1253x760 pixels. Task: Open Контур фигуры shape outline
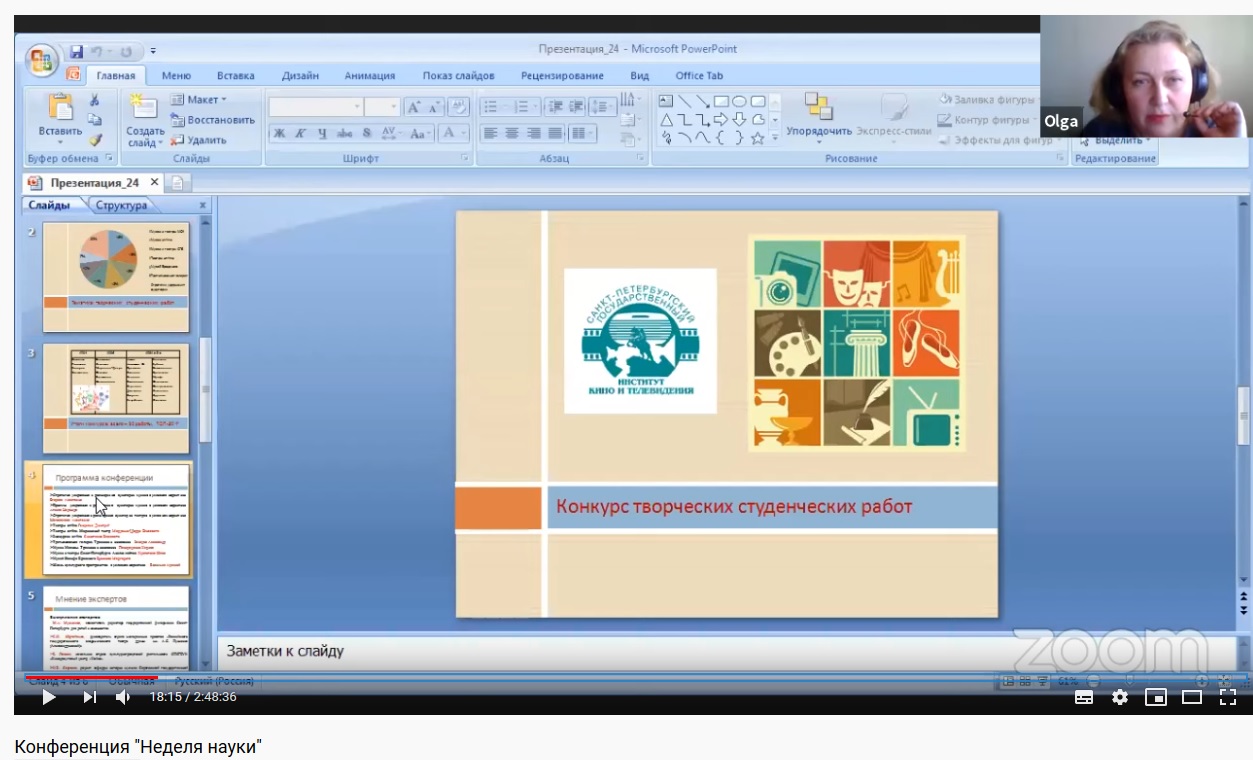pyautogui.click(x=988, y=120)
